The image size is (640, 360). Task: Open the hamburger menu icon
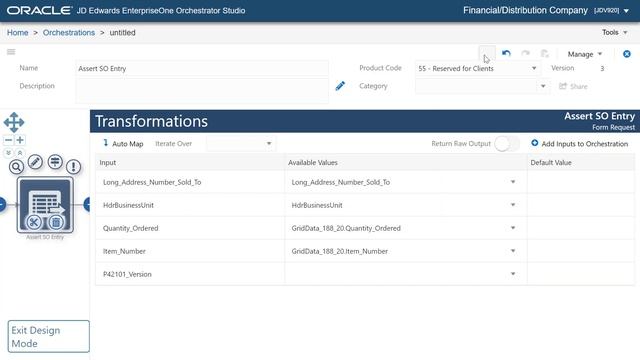(x=11, y=52)
